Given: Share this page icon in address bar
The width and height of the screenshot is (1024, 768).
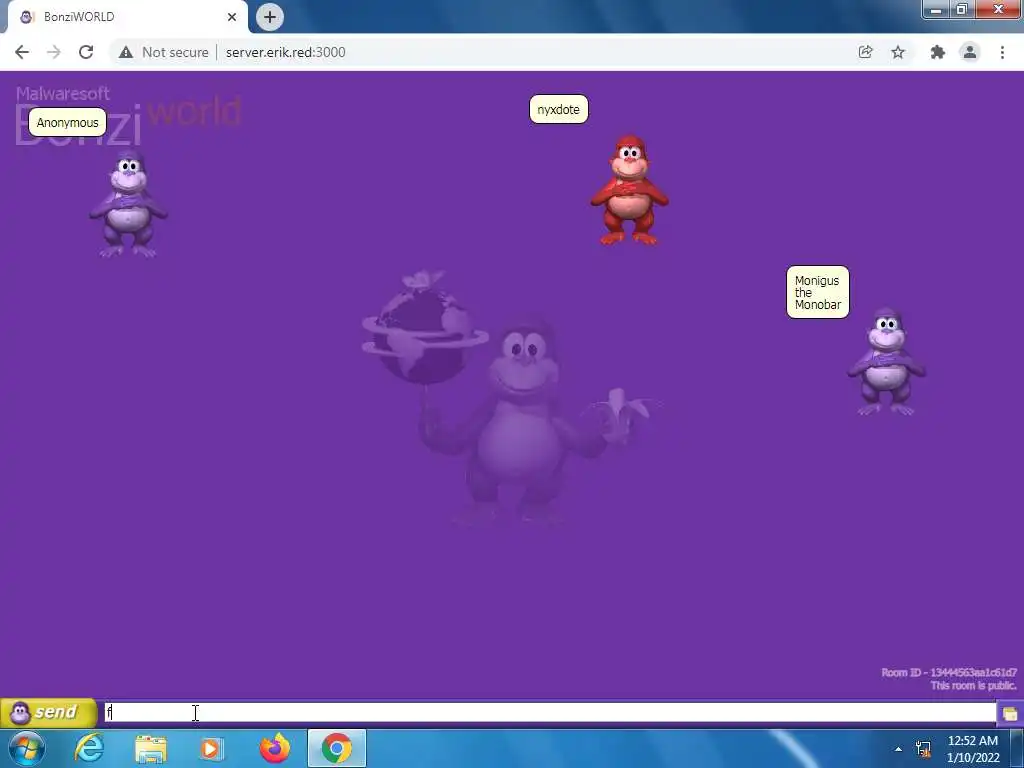Looking at the screenshot, I should click(866, 52).
